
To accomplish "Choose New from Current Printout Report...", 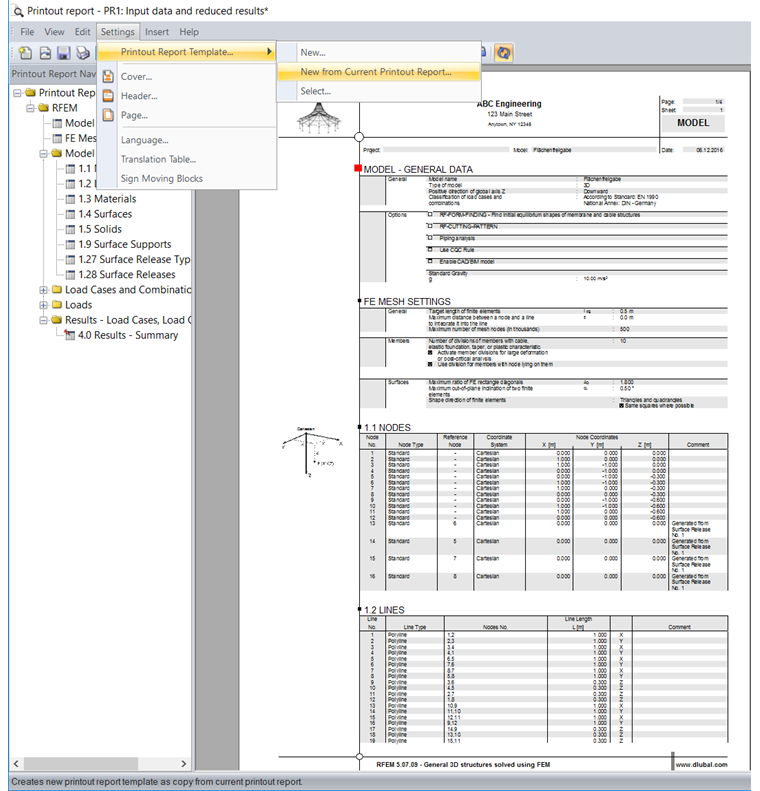I will tap(379, 72).
